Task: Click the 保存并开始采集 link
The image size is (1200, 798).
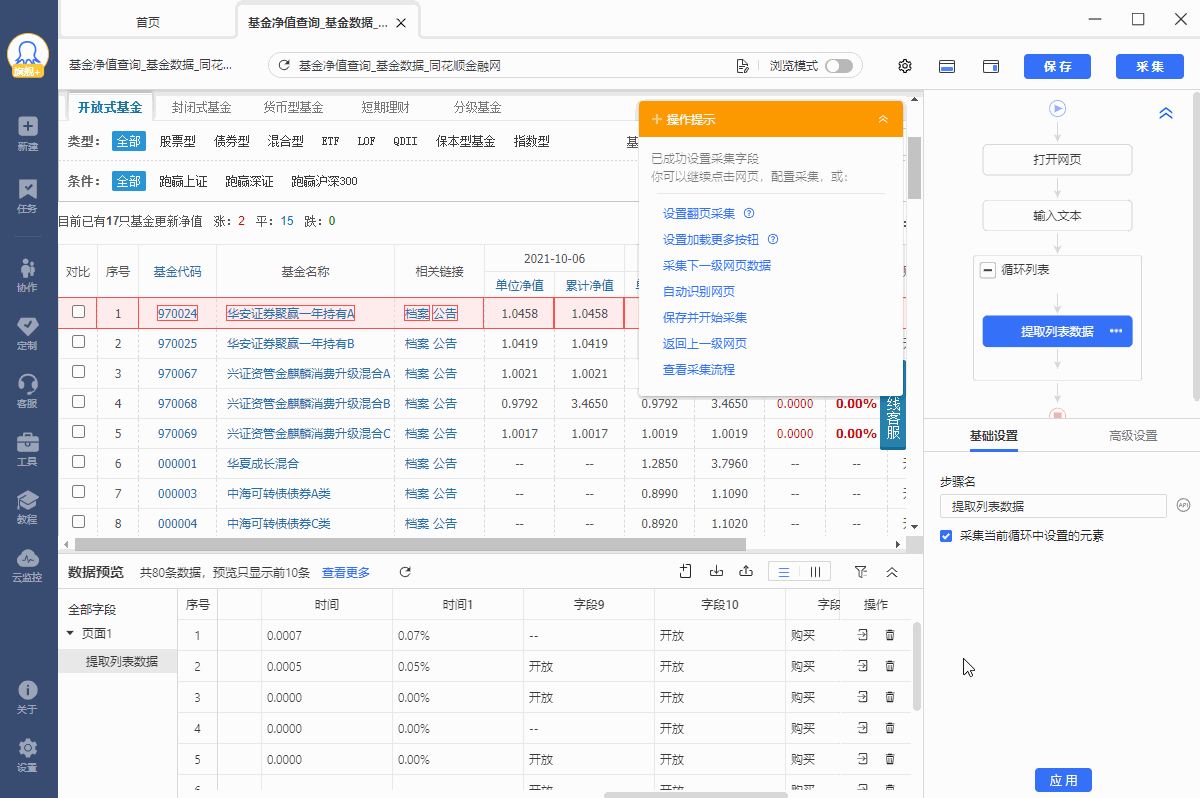Action: pyautogui.click(x=705, y=317)
